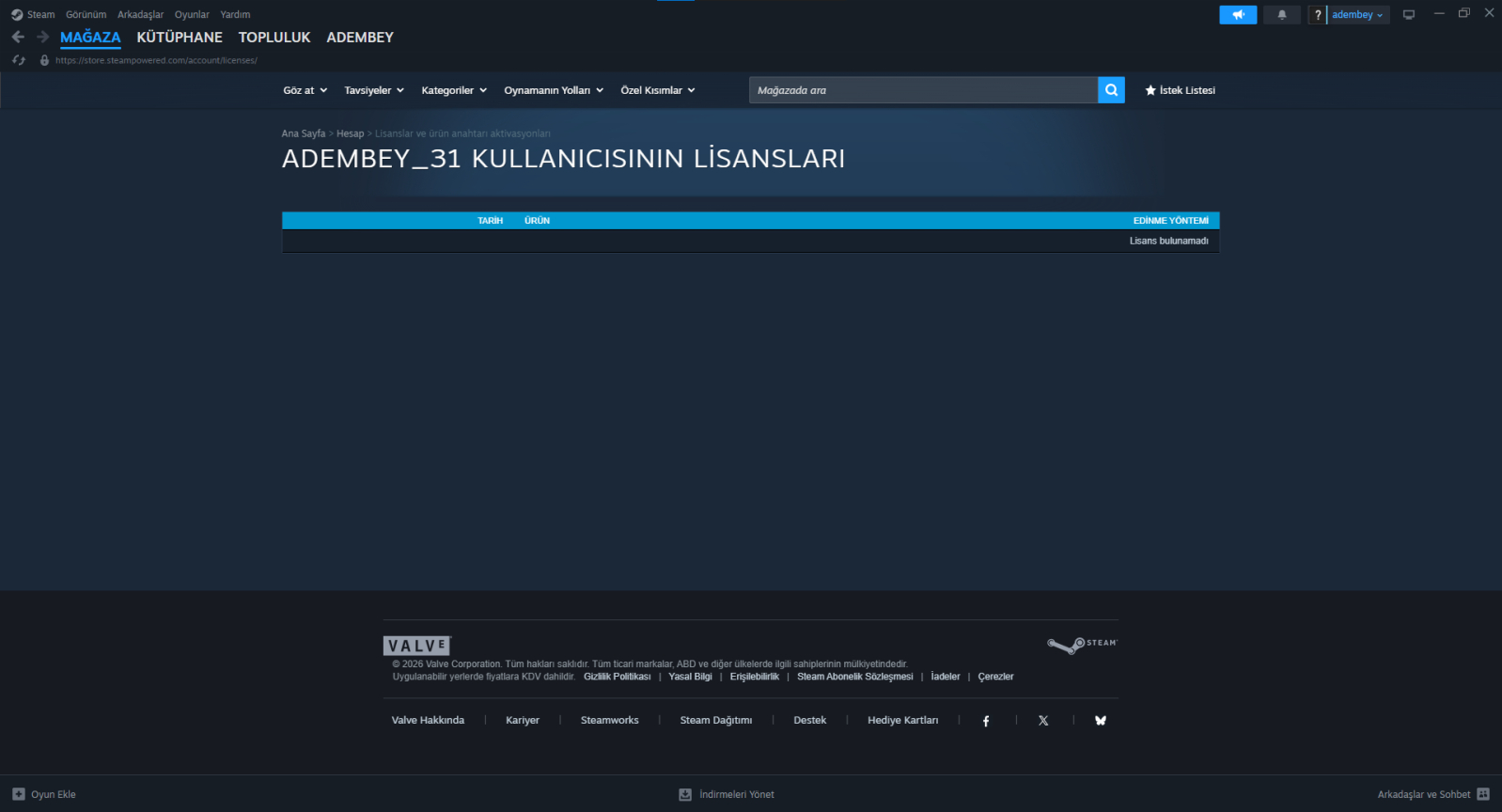Open İadeler link
This screenshot has height=812, width=1502.
(946, 677)
